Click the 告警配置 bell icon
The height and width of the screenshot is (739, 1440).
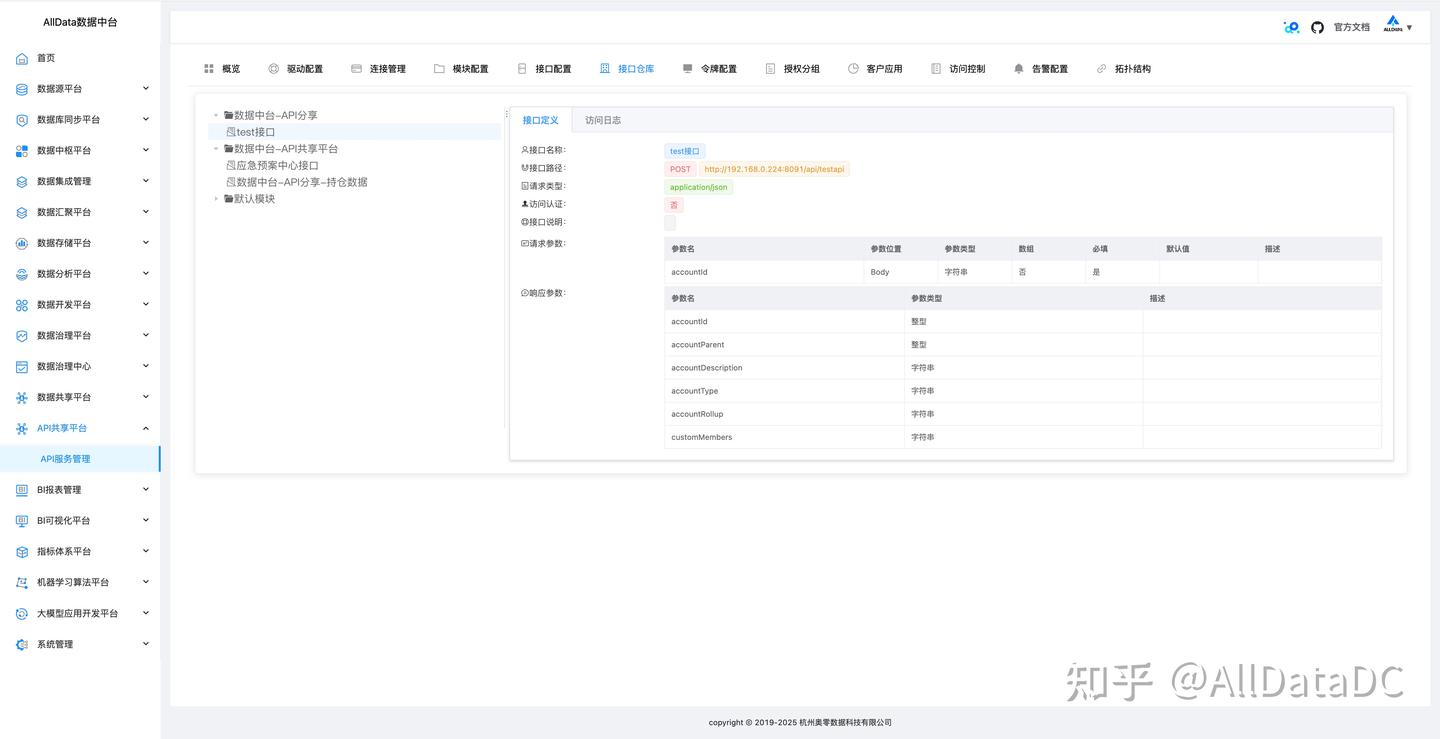(1019, 69)
